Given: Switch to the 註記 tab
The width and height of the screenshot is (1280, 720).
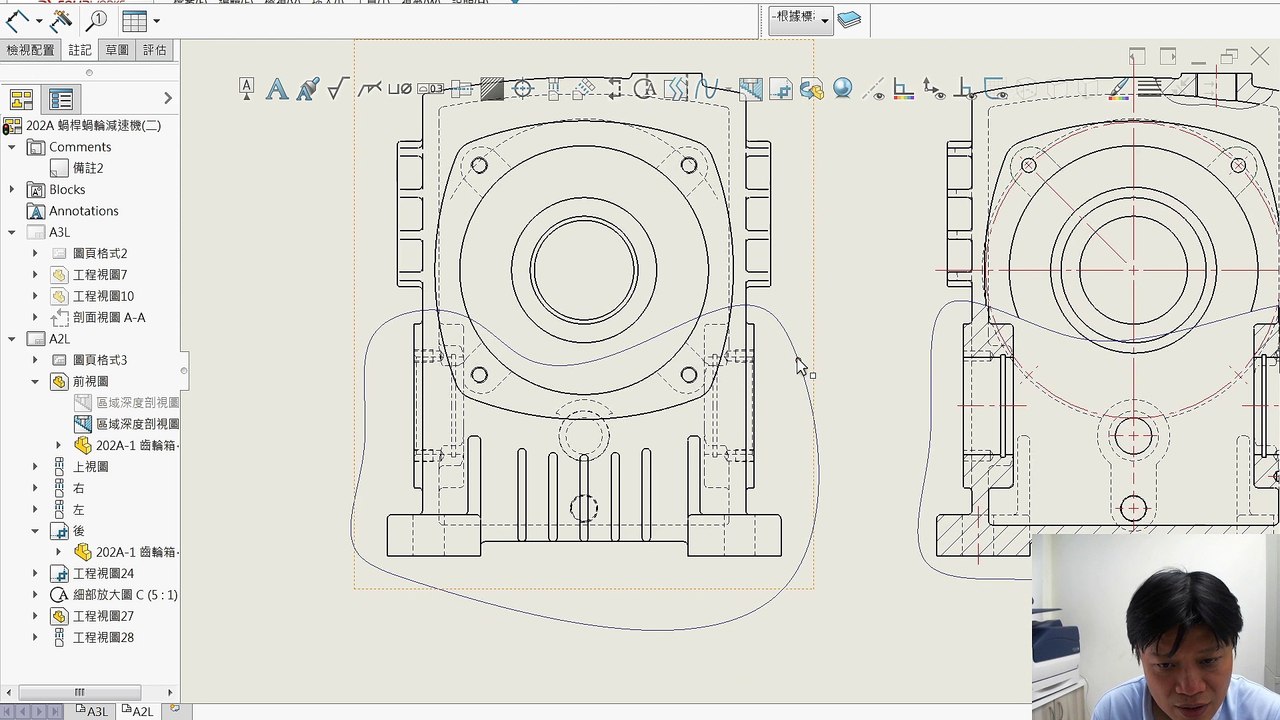Looking at the screenshot, I should pos(80,50).
